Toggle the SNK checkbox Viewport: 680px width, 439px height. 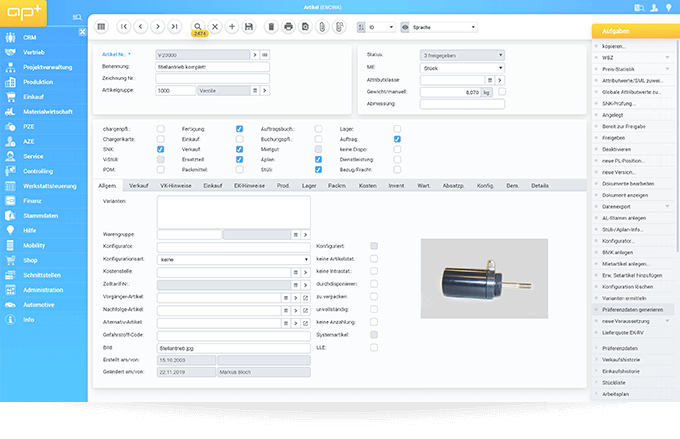(162, 149)
